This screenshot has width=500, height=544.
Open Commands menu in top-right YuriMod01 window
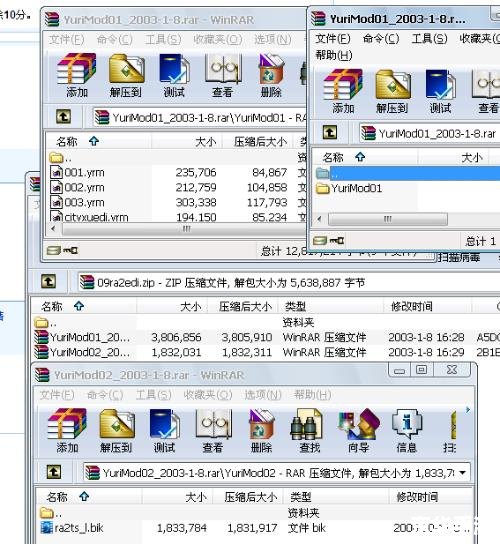(381, 39)
